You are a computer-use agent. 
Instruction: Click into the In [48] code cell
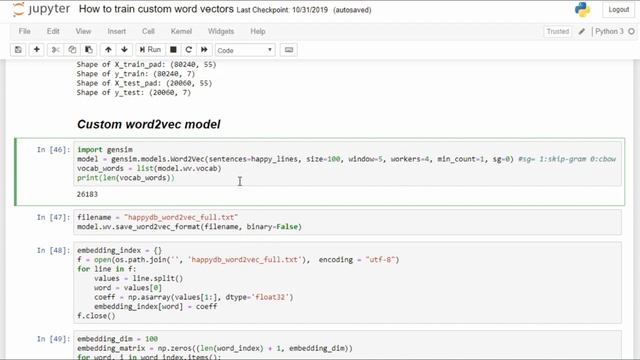click(x=348, y=283)
